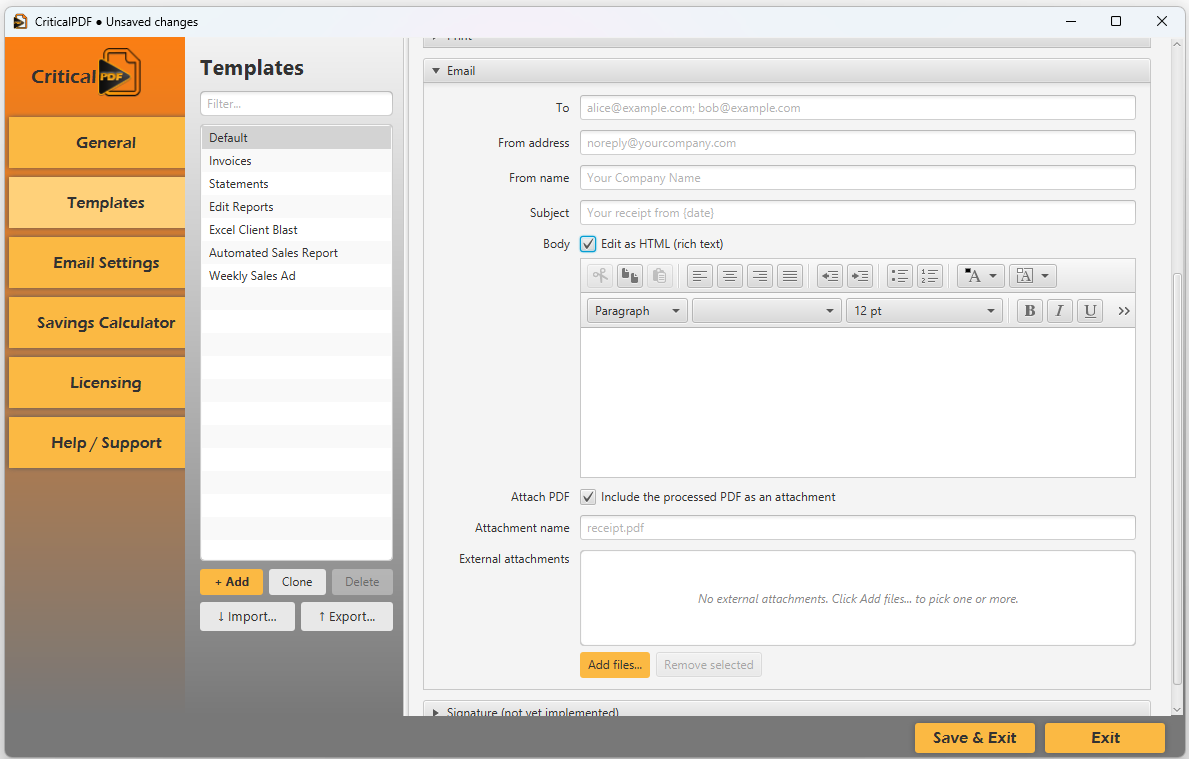The height and width of the screenshot is (759, 1189).
Task: Open the 12 pt font size dropdown
Action: [924, 311]
